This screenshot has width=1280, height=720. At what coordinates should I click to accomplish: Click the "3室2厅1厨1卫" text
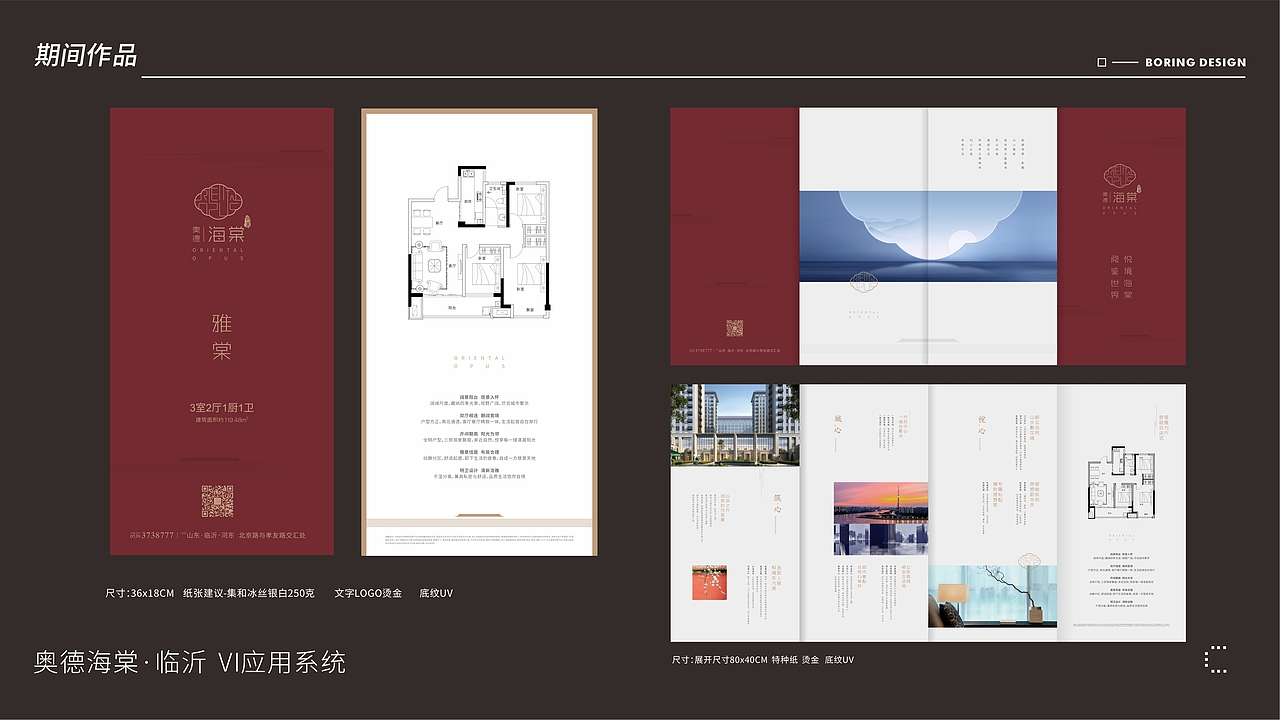click(222, 408)
